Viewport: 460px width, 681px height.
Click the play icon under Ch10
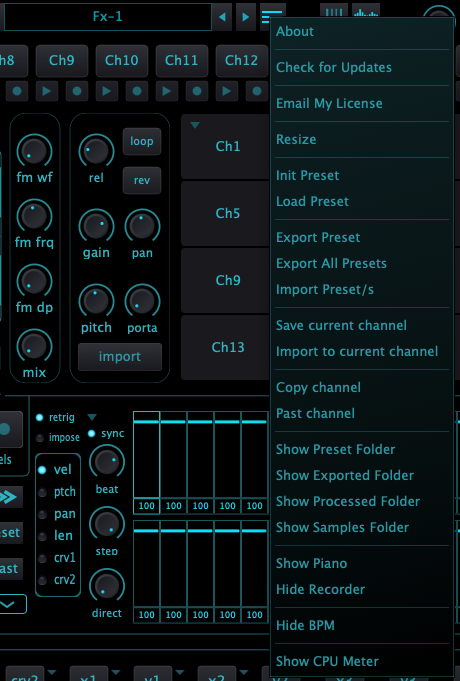(x=106, y=91)
